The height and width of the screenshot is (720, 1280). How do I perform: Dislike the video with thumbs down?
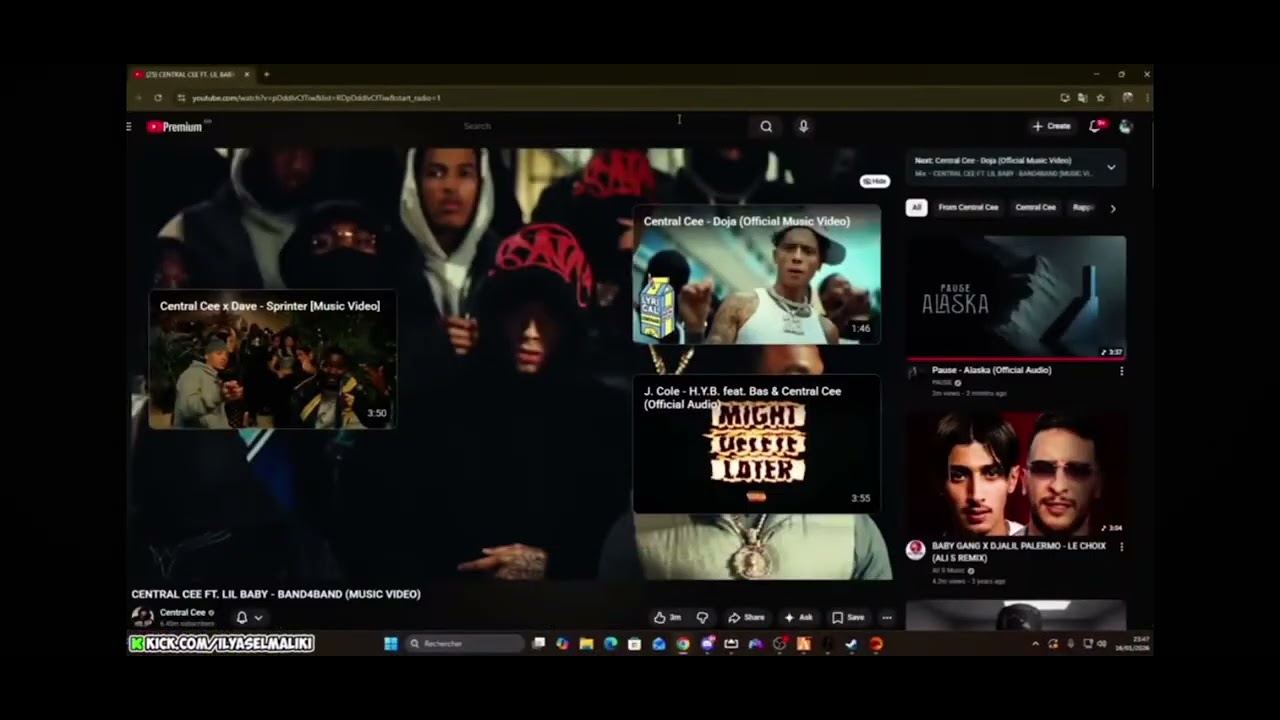tap(702, 617)
